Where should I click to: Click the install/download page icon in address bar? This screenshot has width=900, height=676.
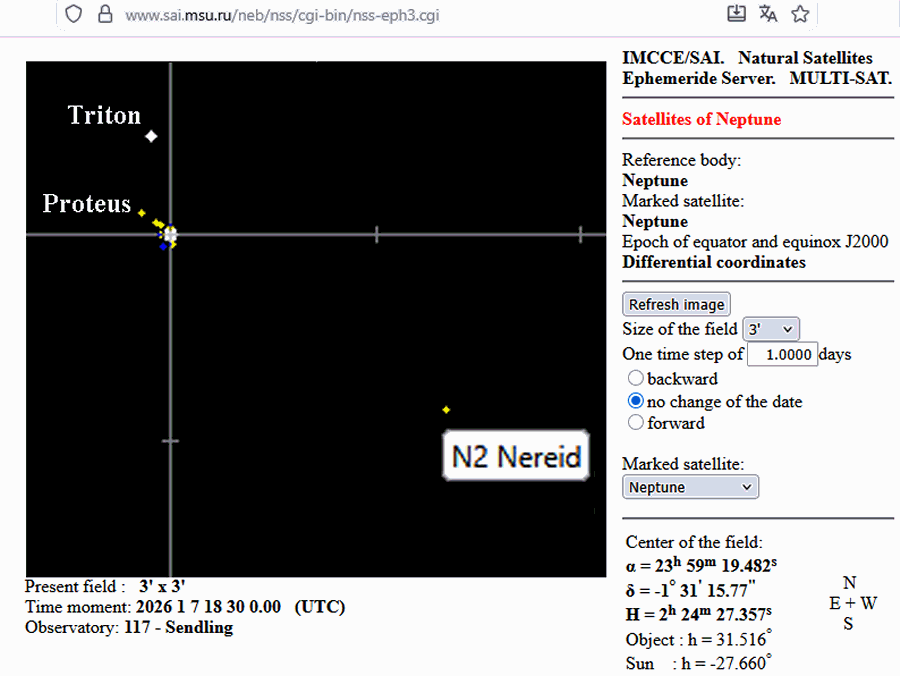pos(736,14)
